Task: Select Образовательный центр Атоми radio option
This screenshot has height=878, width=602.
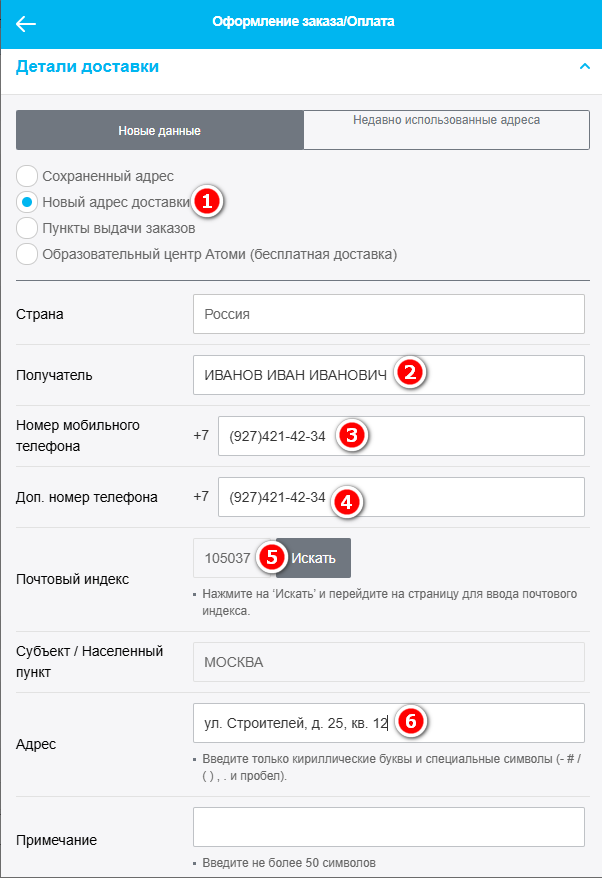Action: point(28,254)
